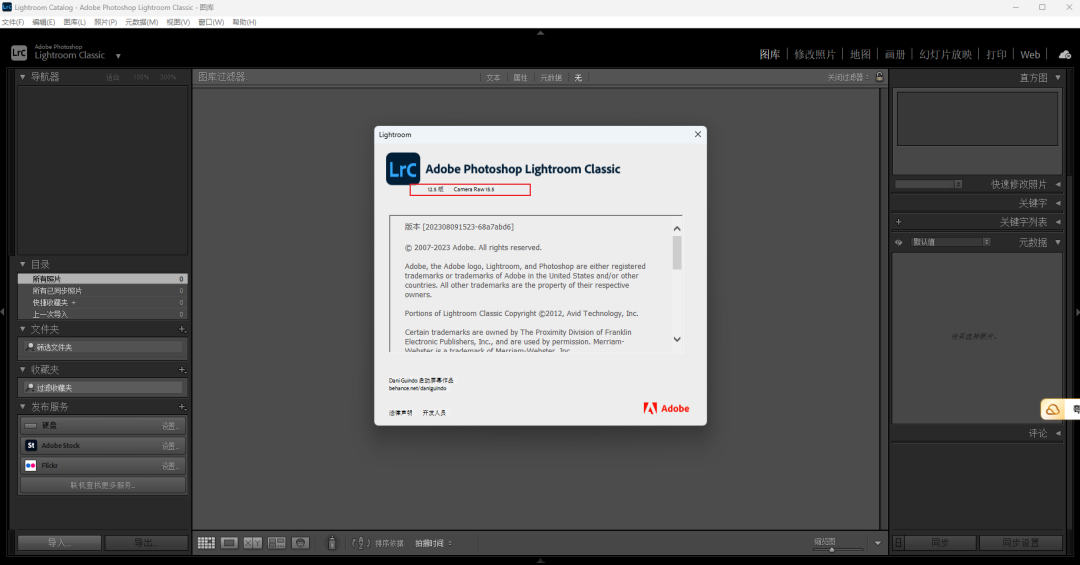Expand the 评论 panel

click(x=1058, y=433)
